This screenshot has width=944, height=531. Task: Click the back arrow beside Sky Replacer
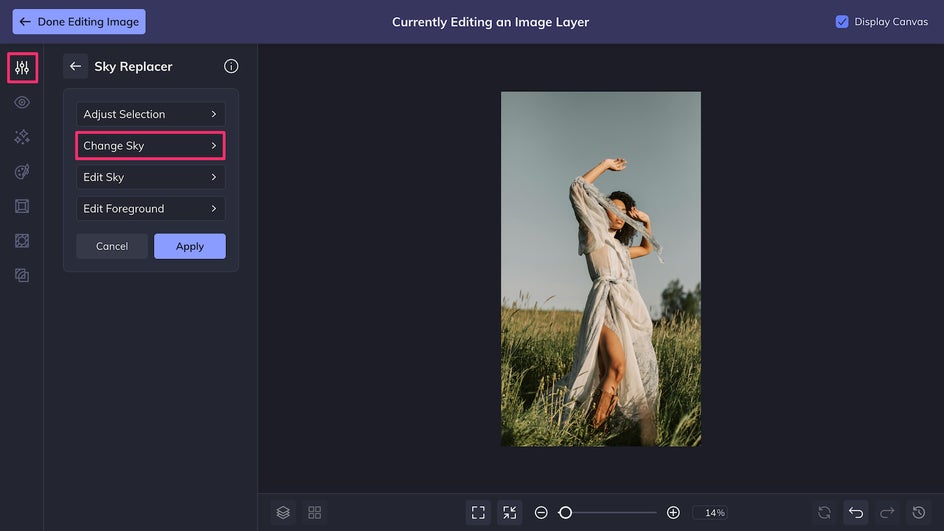pyautogui.click(x=75, y=66)
